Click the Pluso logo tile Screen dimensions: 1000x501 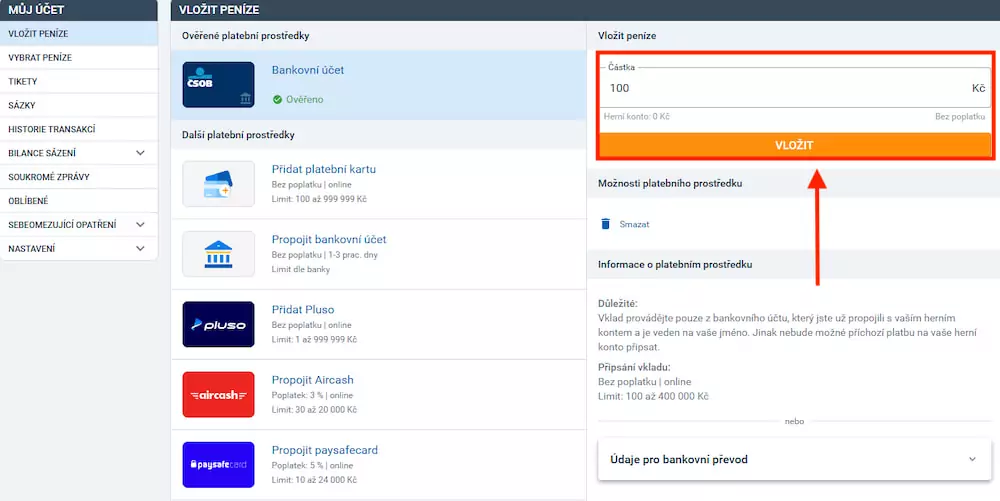coord(218,324)
